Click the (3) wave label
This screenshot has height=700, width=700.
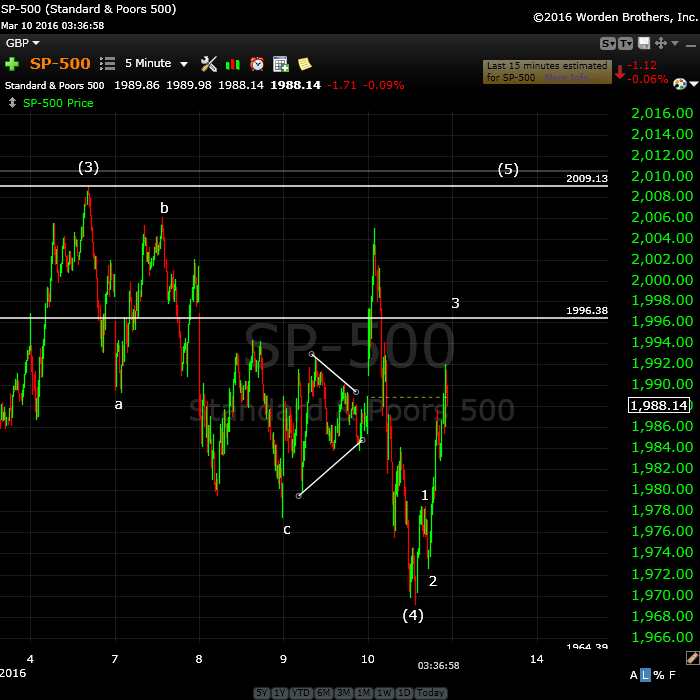pos(88,167)
